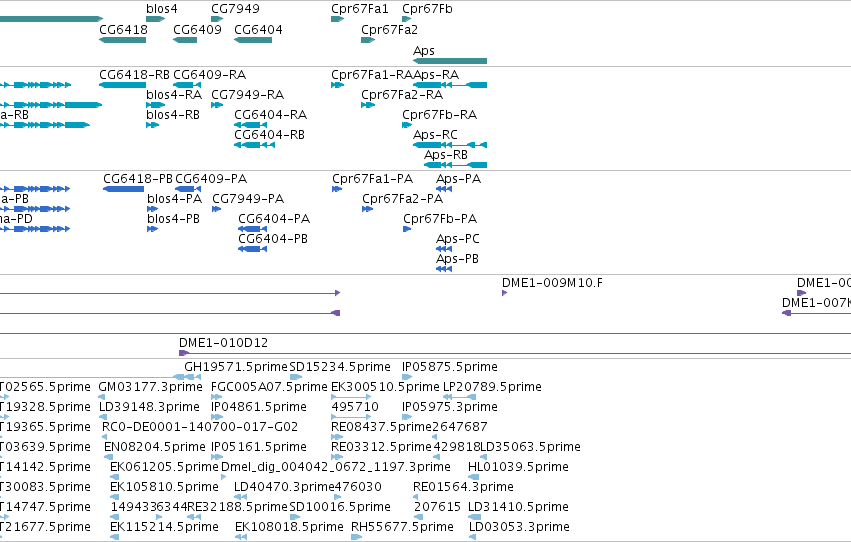Select the blos4-RB transcript label
Viewport: 851px width, 542px height.
pyautogui.click(x=173, y=114)
